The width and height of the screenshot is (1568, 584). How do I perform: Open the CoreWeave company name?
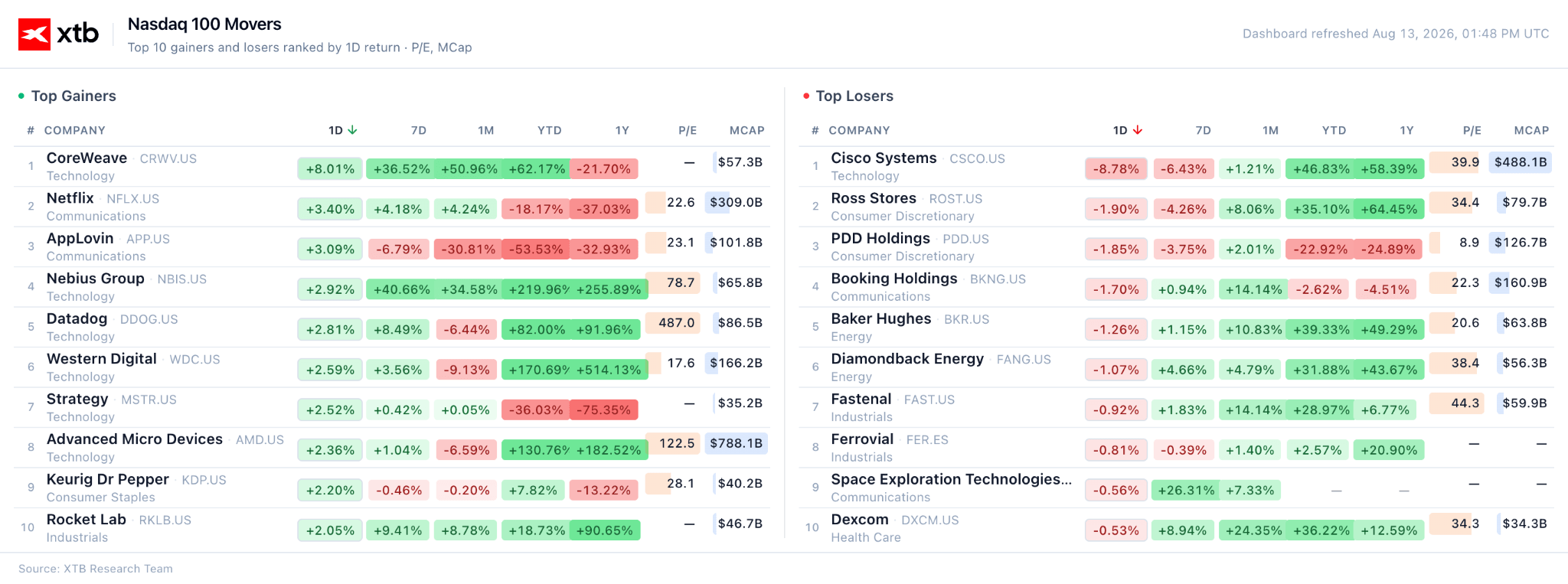[x=87, y=158]
